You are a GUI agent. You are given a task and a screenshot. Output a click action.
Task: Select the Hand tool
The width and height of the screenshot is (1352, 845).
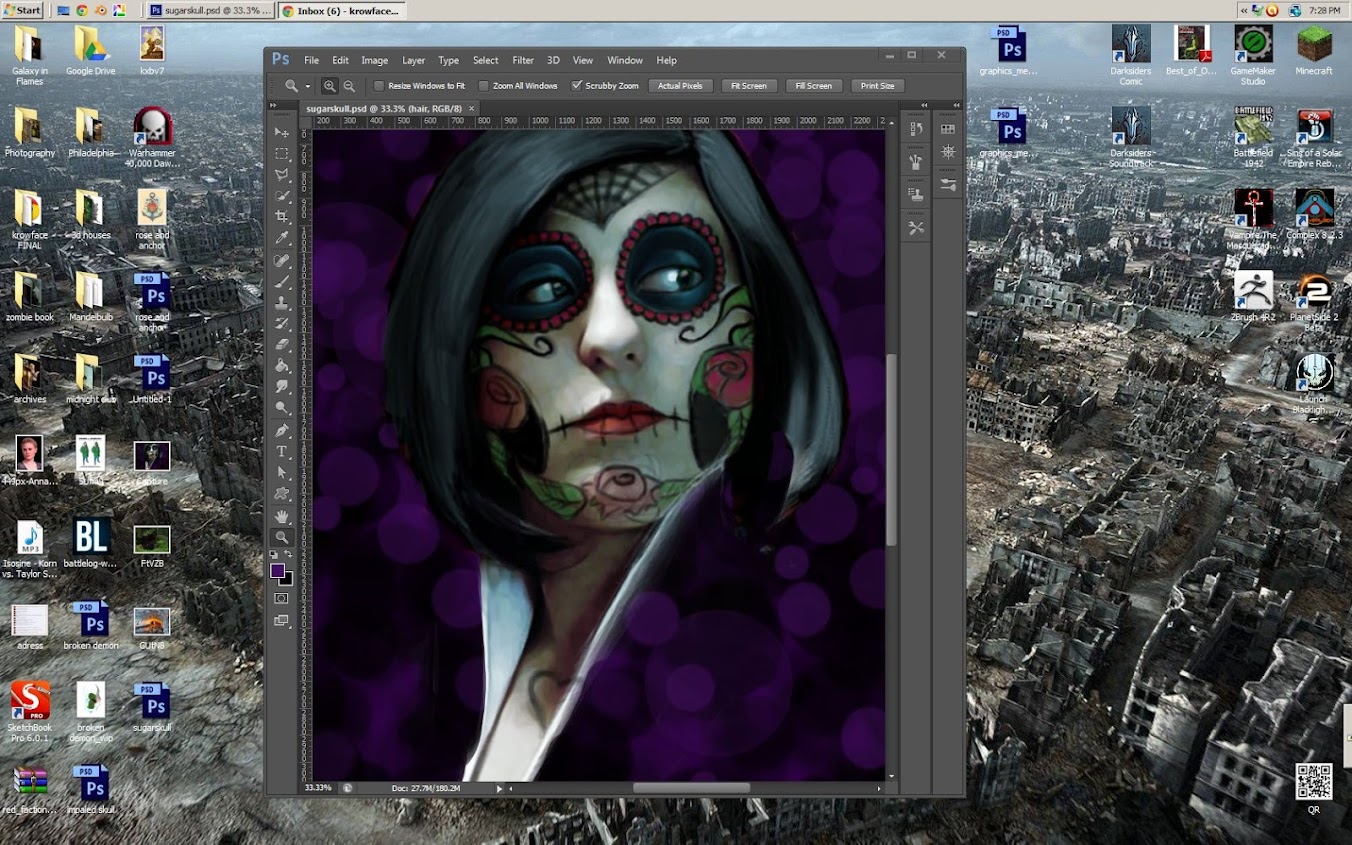point(282,516)
